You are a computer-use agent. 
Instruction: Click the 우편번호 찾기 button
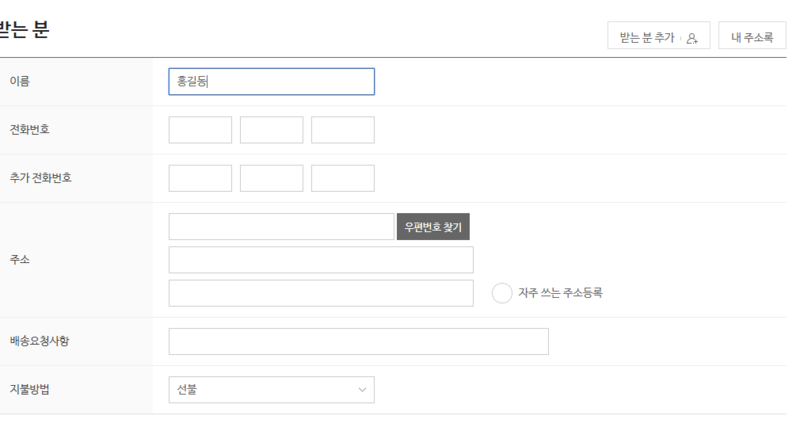tap(433, 226)
